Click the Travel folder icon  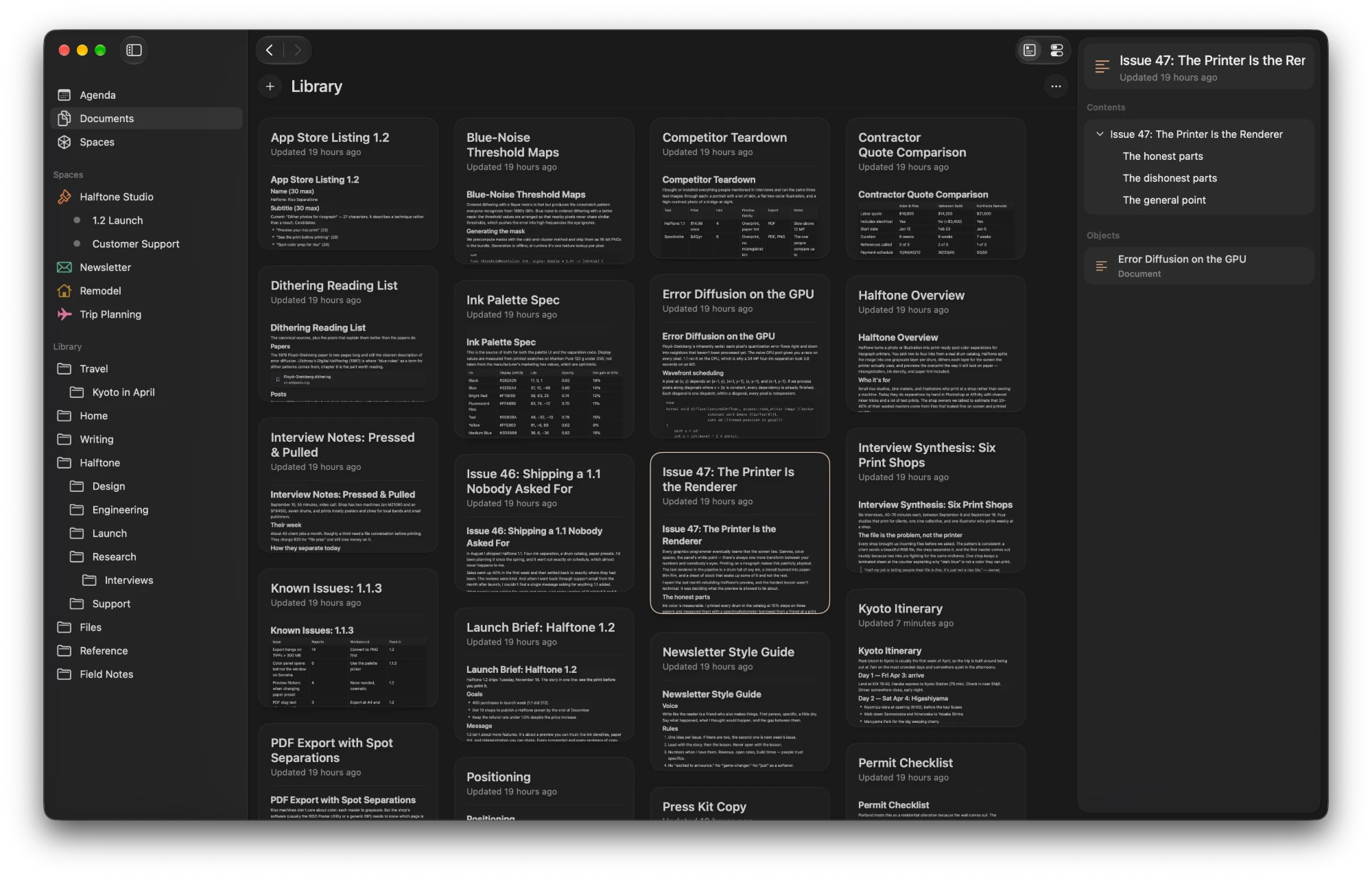coord(64,369)
